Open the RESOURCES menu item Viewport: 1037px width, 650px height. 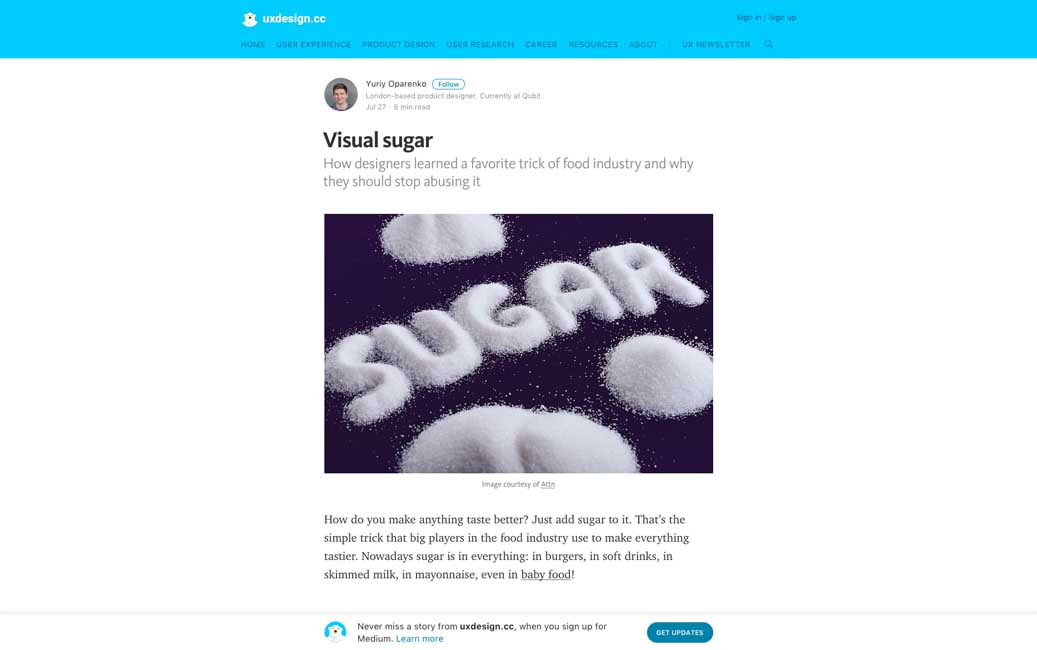pyautogui.click(x=593, y=45)
